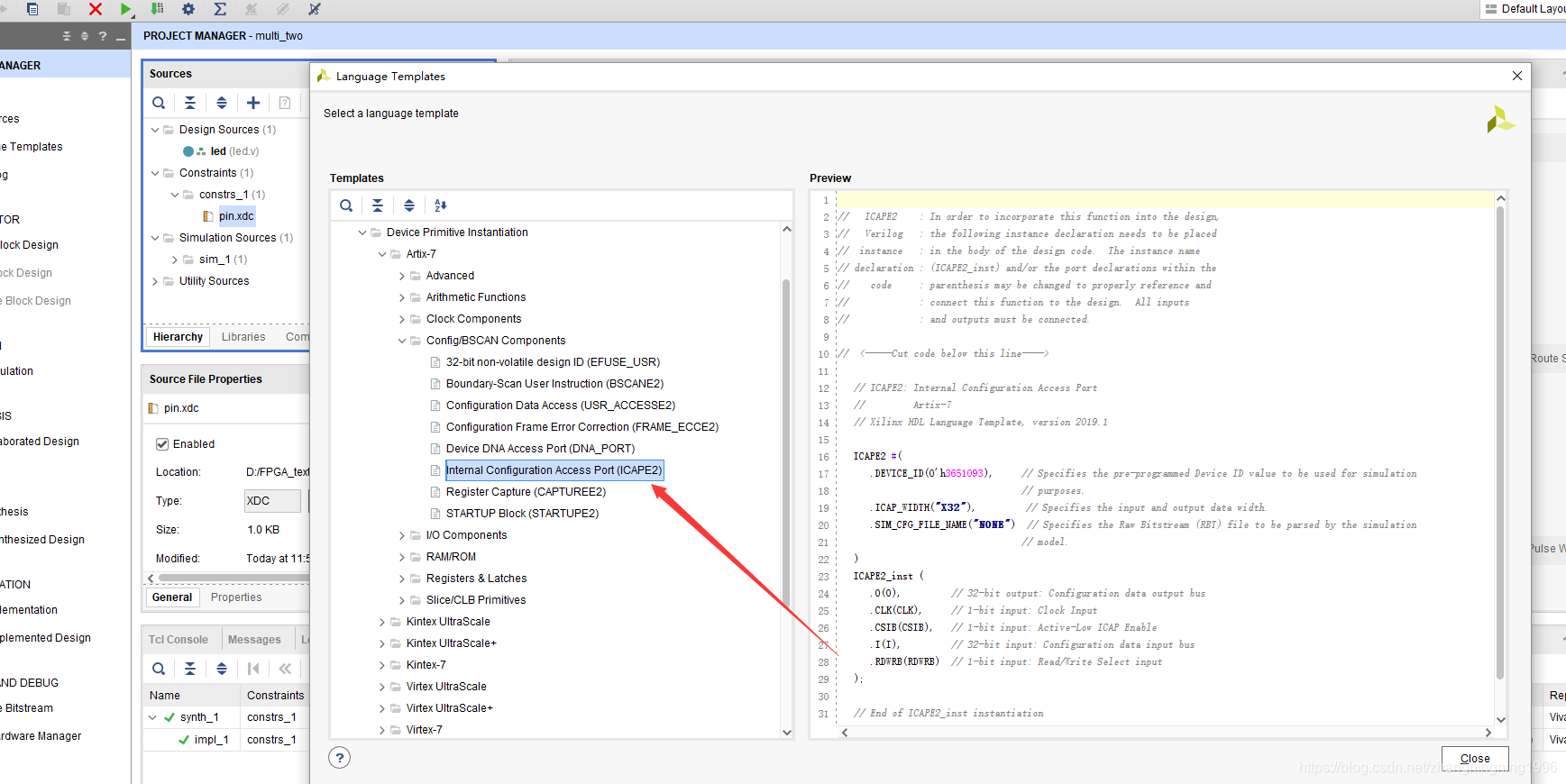Collapse the Config/BSCAN Components folder
This screenshot has height=784, width=1566.
[x=402, y=341]
